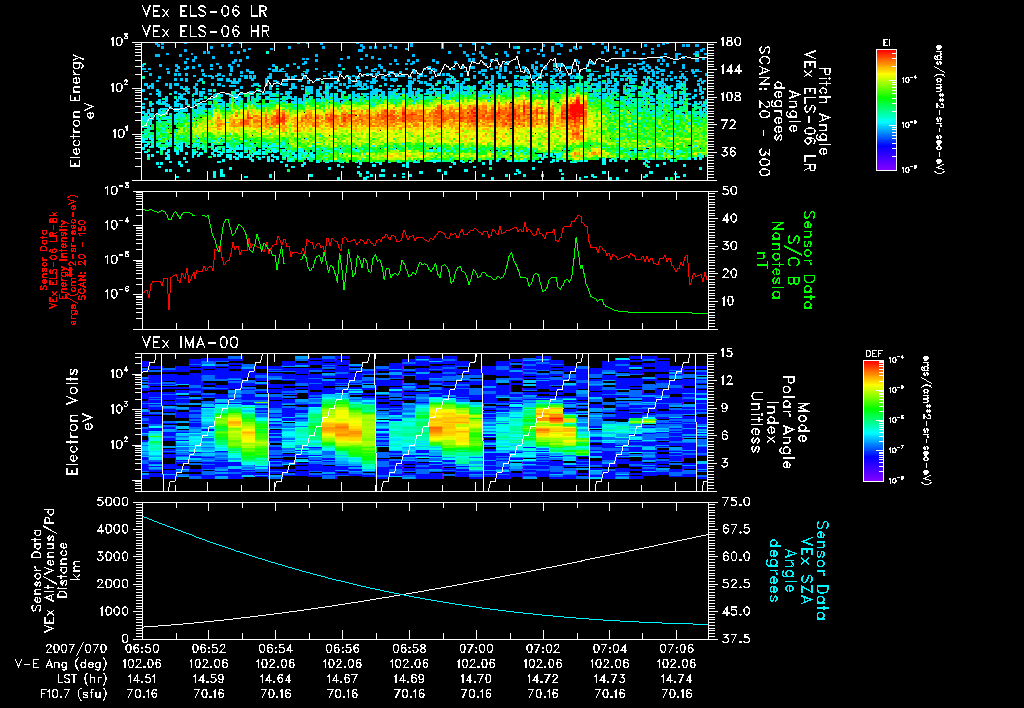The image size is (1024, 708).
Task: Click the '52.5' SZA axis tick label
Action: [x=735, y=584]
